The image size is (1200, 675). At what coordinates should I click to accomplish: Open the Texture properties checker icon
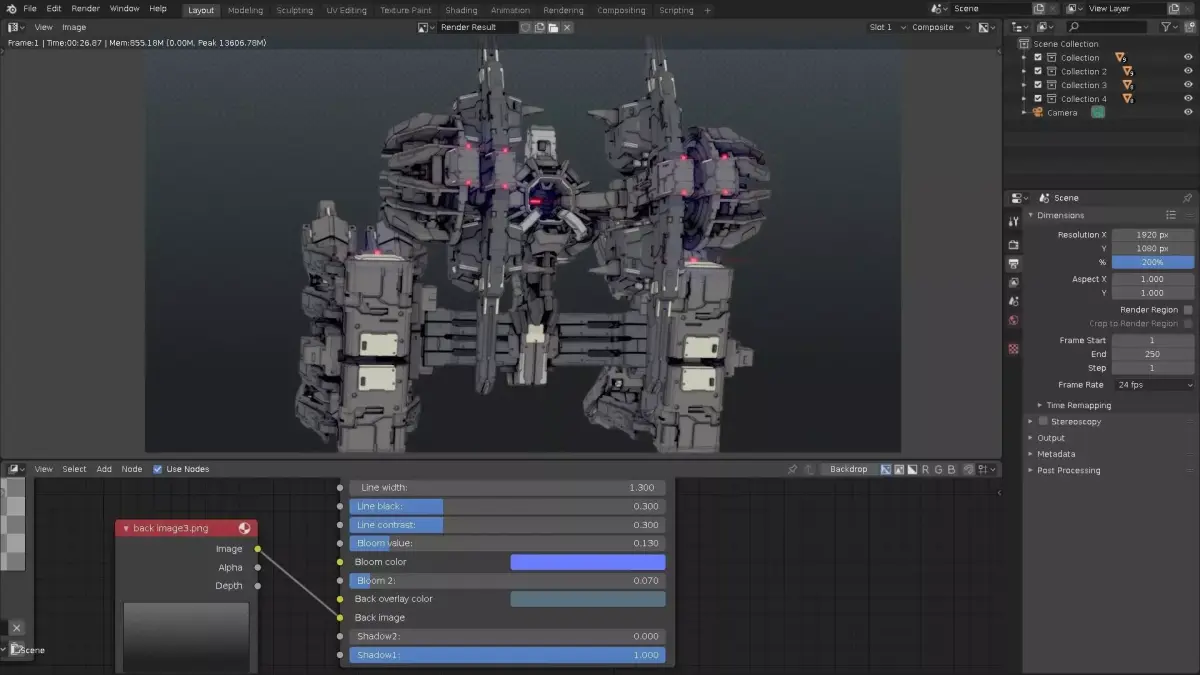(1014, 349)
